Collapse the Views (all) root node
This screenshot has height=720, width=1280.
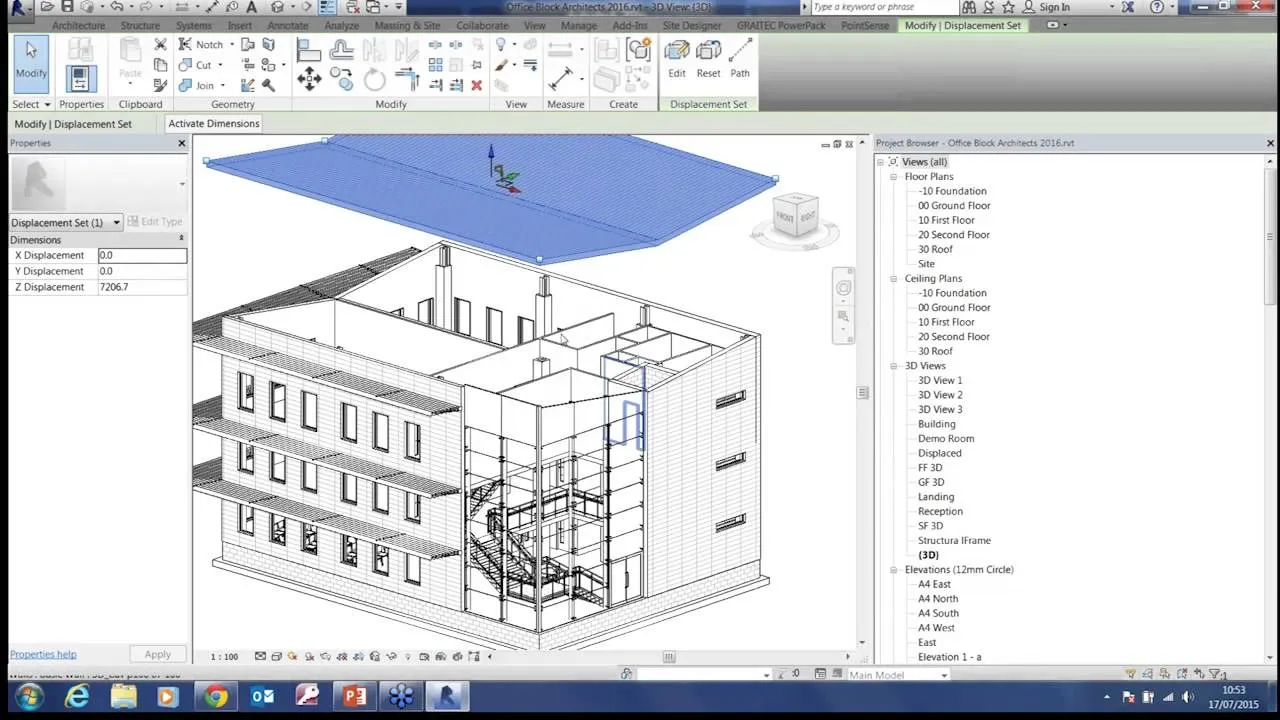coord(881,162)
